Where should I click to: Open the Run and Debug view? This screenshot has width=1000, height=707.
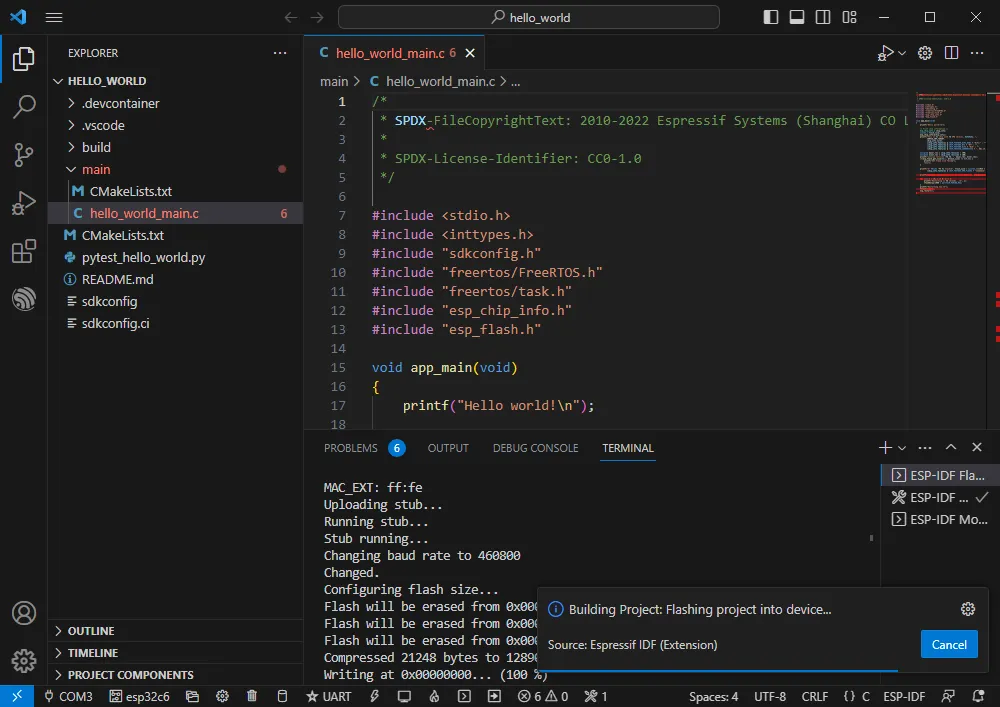(x=24, y=203)
